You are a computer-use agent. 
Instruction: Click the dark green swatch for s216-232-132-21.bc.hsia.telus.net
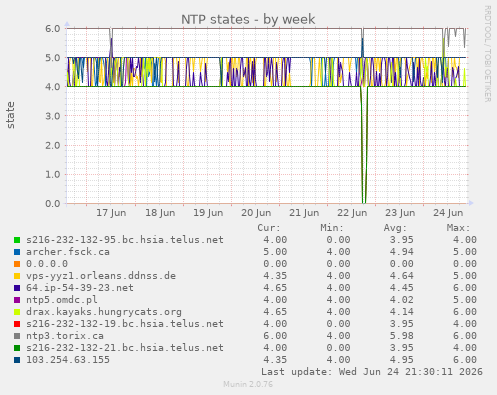click(x=17, y=348)
